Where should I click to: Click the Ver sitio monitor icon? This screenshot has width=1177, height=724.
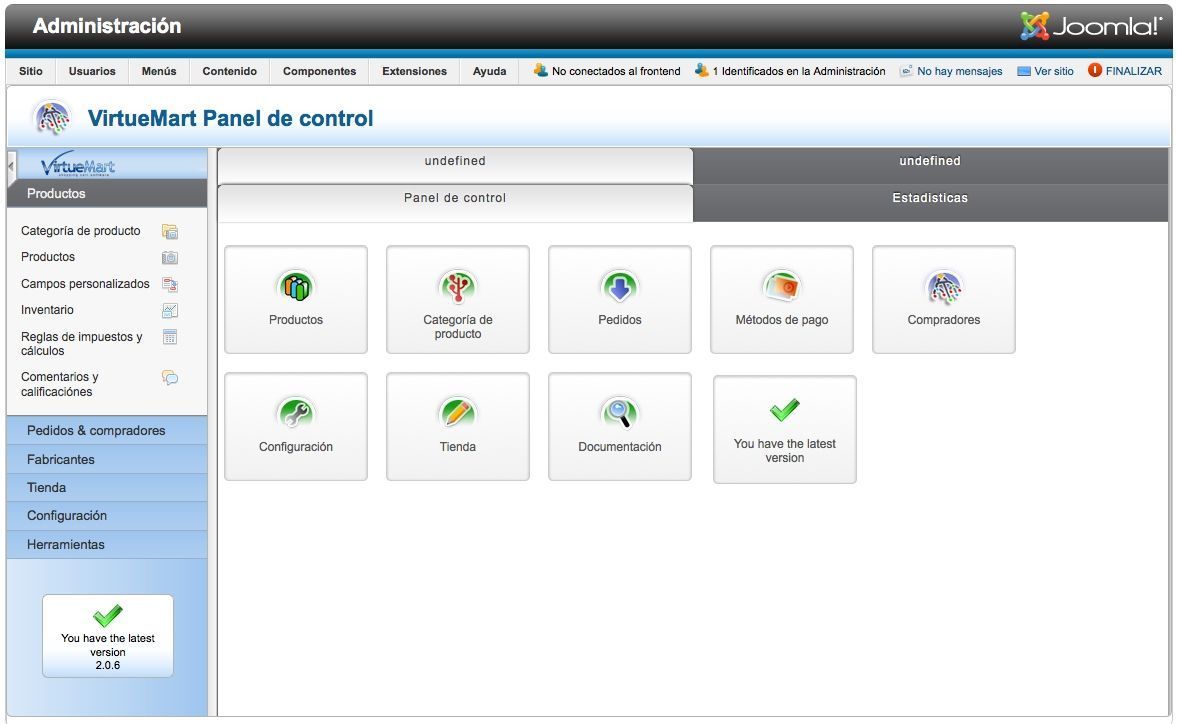point(1024,71)
